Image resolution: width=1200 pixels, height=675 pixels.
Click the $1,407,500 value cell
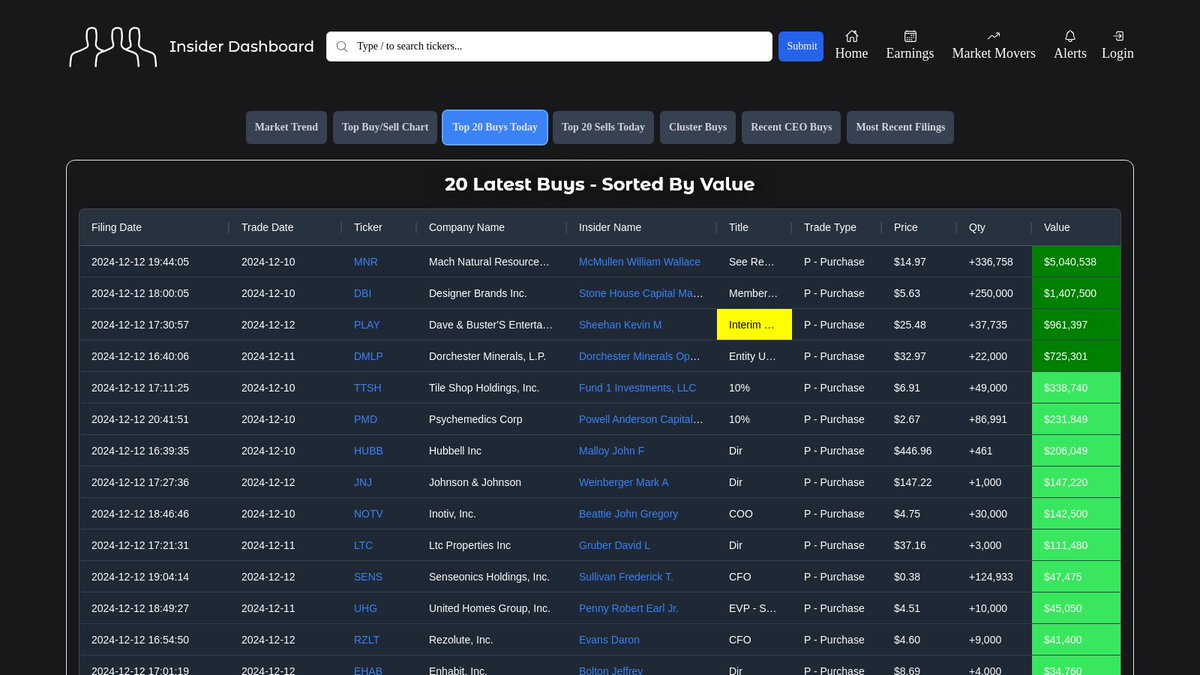tap(1076, 293)
